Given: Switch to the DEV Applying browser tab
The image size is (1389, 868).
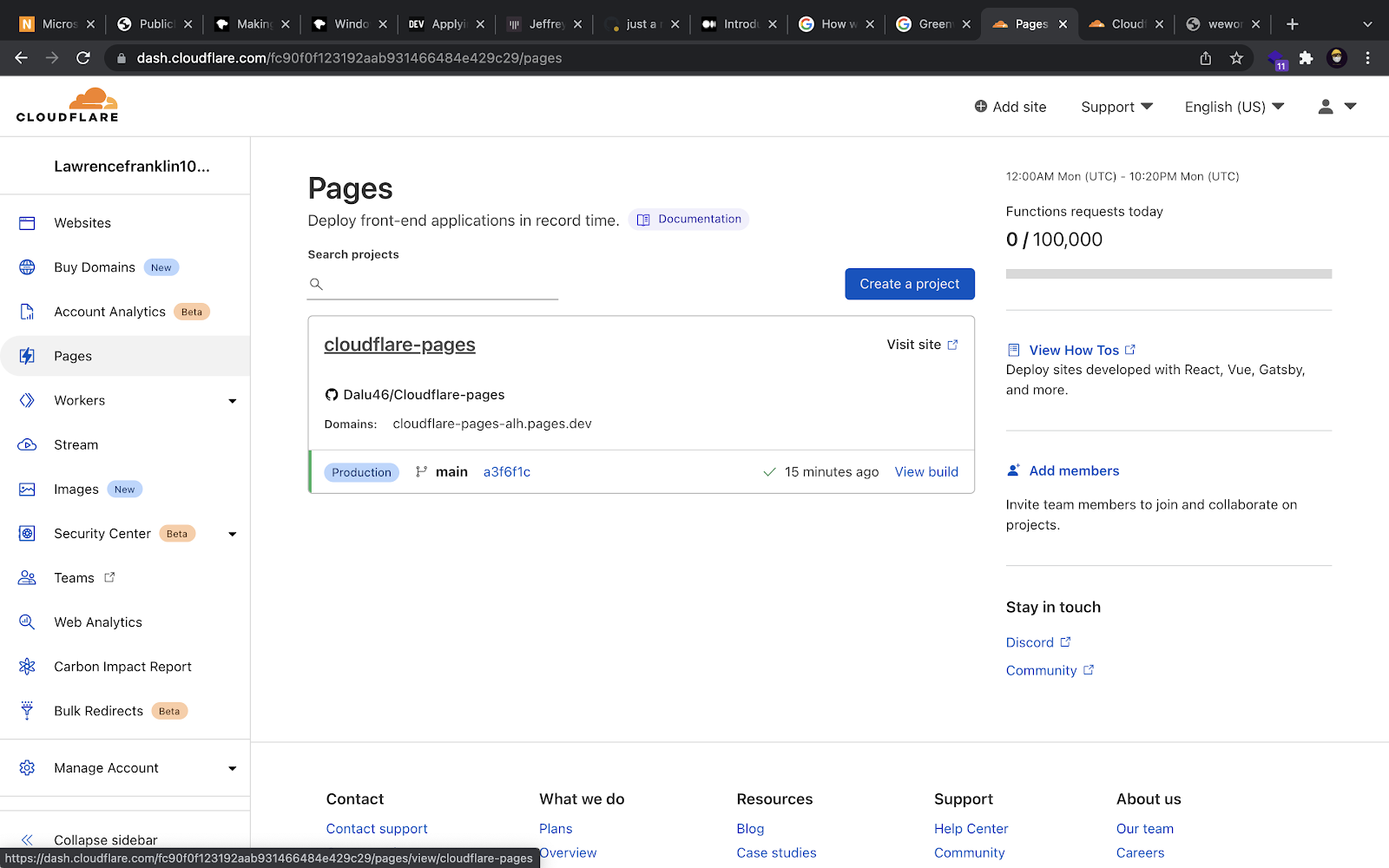Looking at the screenshot, I should point(447,24).
